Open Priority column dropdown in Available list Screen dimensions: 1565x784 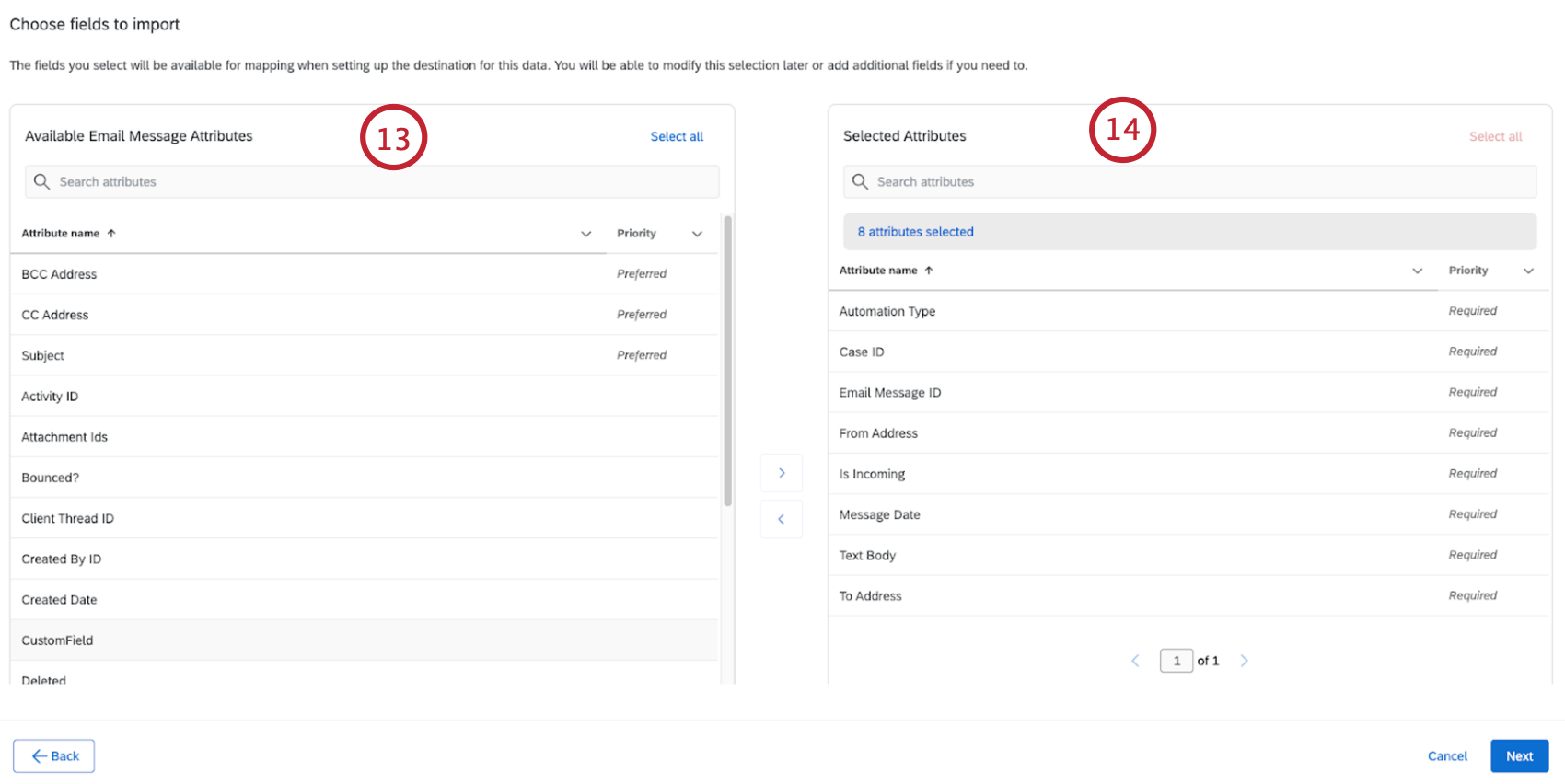point(697,234)
